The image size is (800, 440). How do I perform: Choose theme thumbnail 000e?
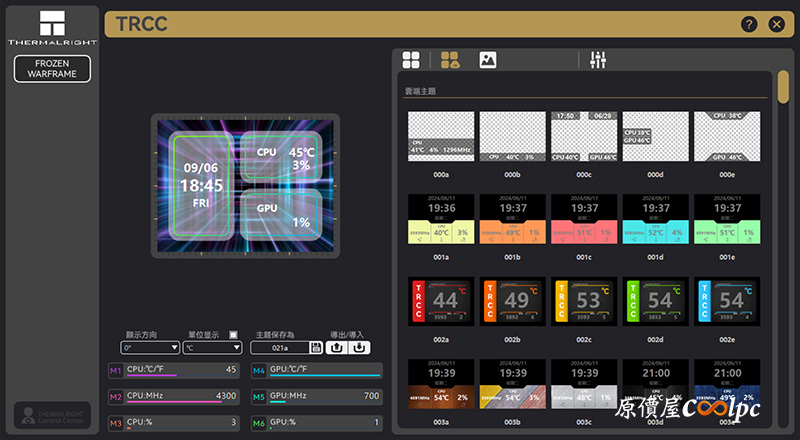pos(727,136)
